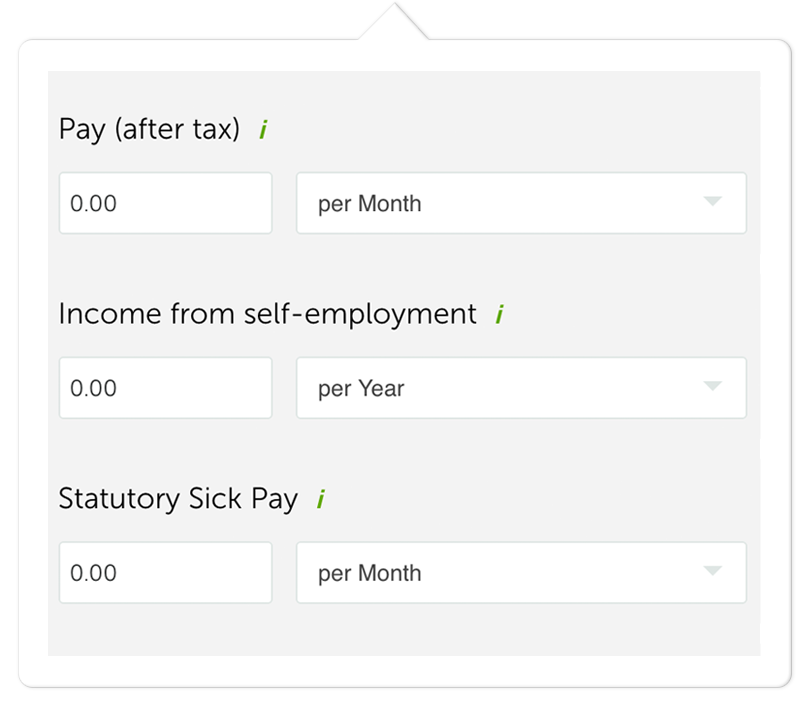Viewport: 810px width, 701px height.
Task: Expand the Statutory Sick Pay per Month dropdown
Action: point(520,573)
